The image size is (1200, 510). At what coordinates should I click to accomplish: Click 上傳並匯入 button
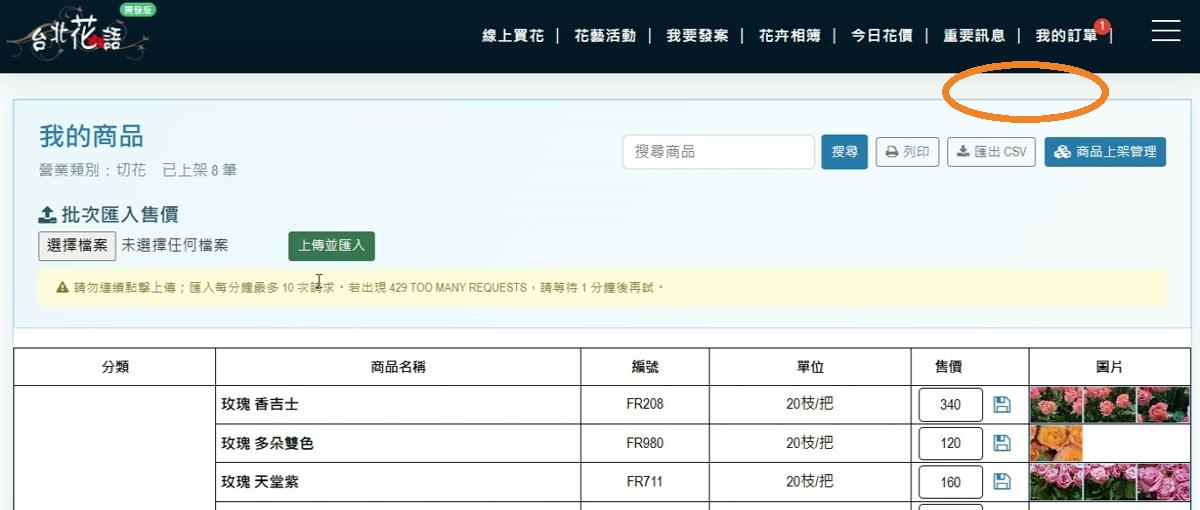coord(331,245)
